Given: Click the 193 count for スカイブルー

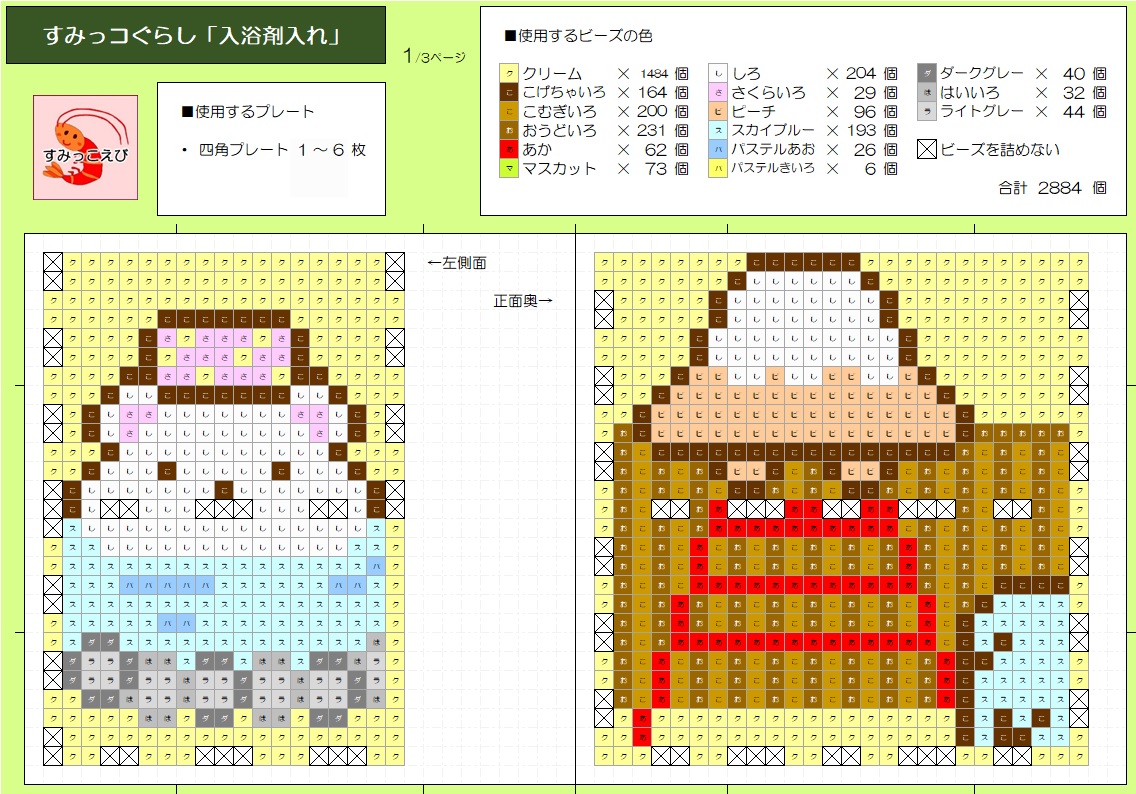Looking at the screenshot, I should (x=861, y=130).
